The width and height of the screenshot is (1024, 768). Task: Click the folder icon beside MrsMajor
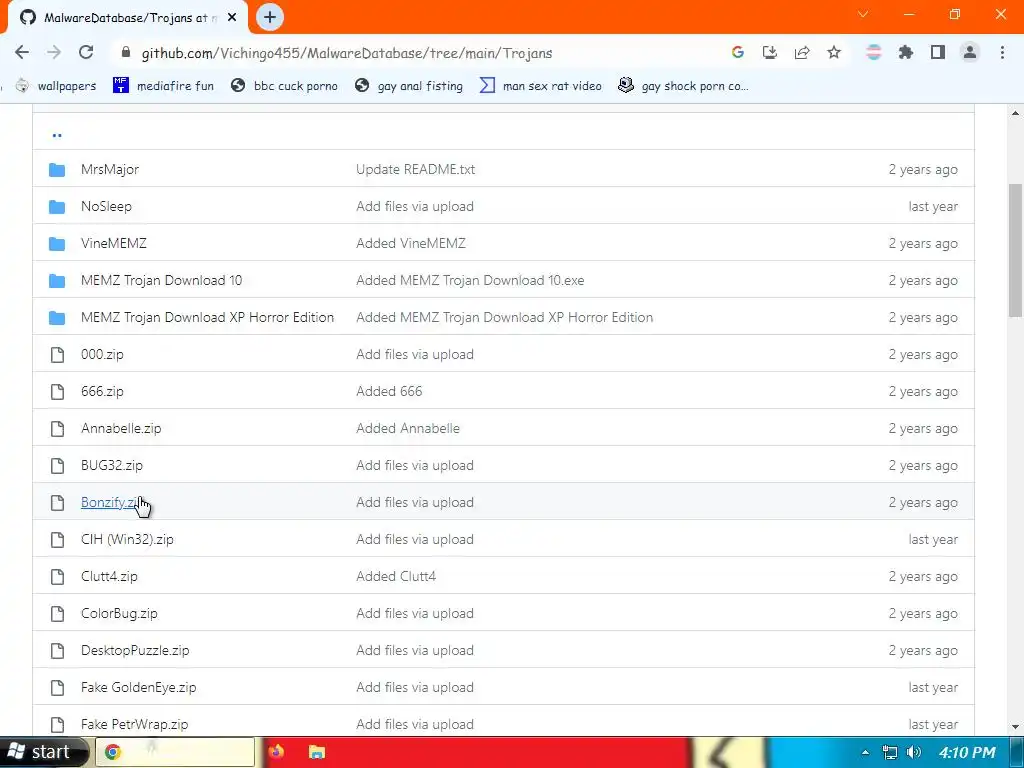[57, 170]
